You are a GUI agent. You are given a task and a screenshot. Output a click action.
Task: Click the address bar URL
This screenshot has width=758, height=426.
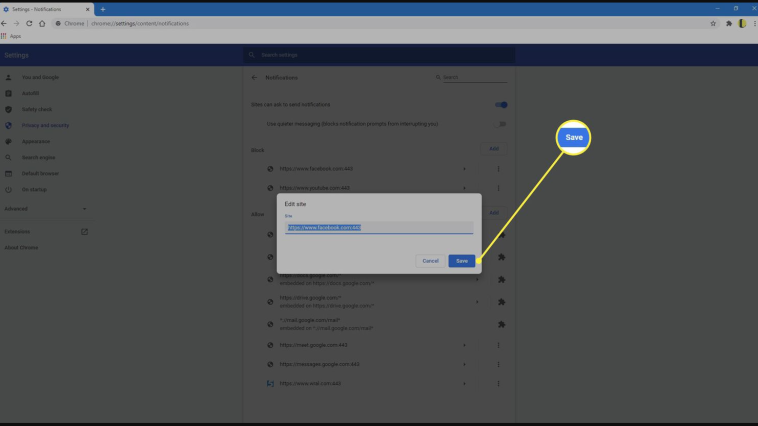tap(140, 23)
